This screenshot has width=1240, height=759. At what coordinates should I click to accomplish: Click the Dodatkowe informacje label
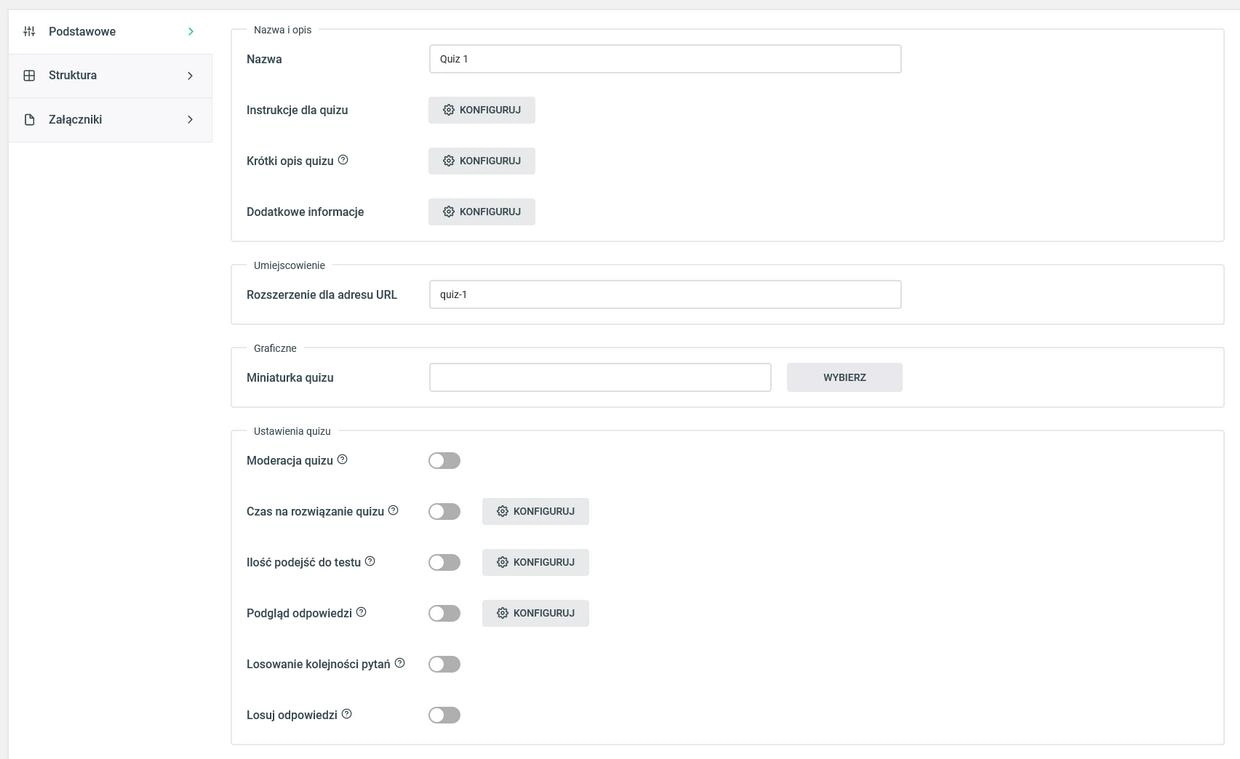point(305,212)
